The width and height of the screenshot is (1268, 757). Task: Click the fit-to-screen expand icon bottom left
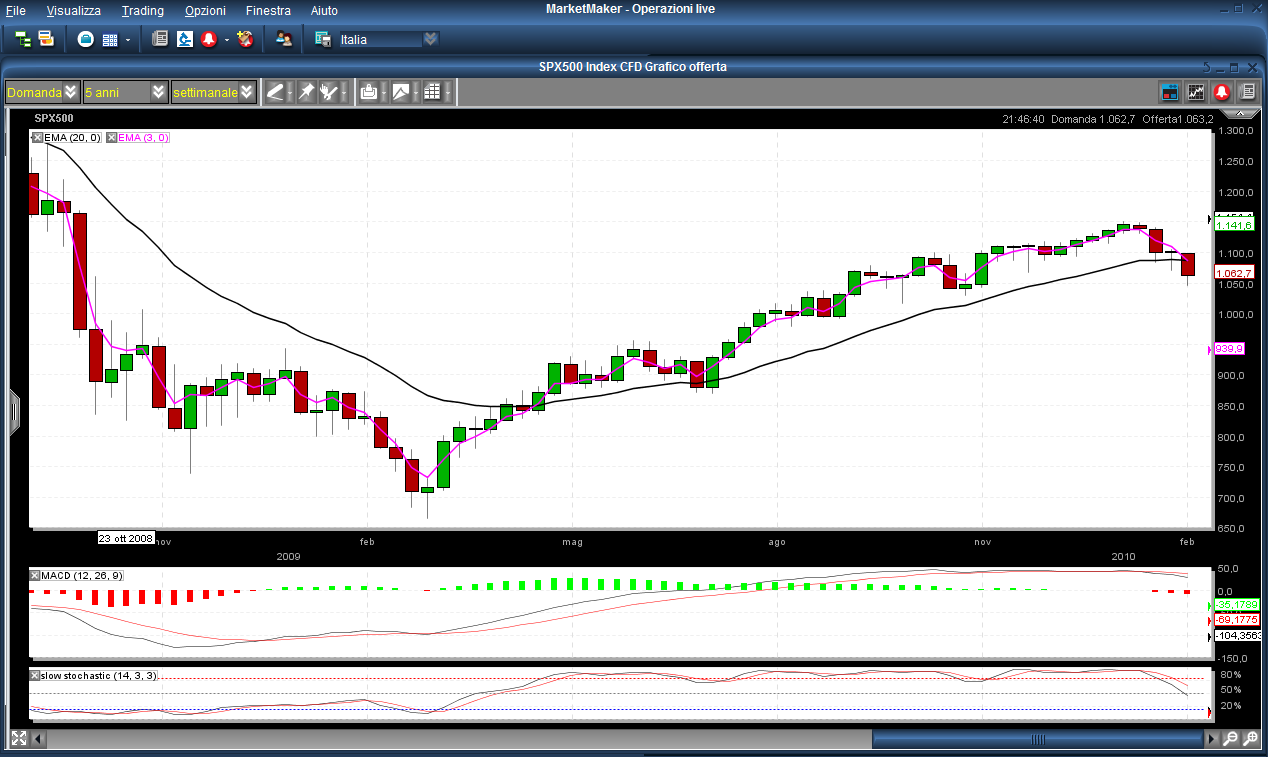[x=18, y=739]
